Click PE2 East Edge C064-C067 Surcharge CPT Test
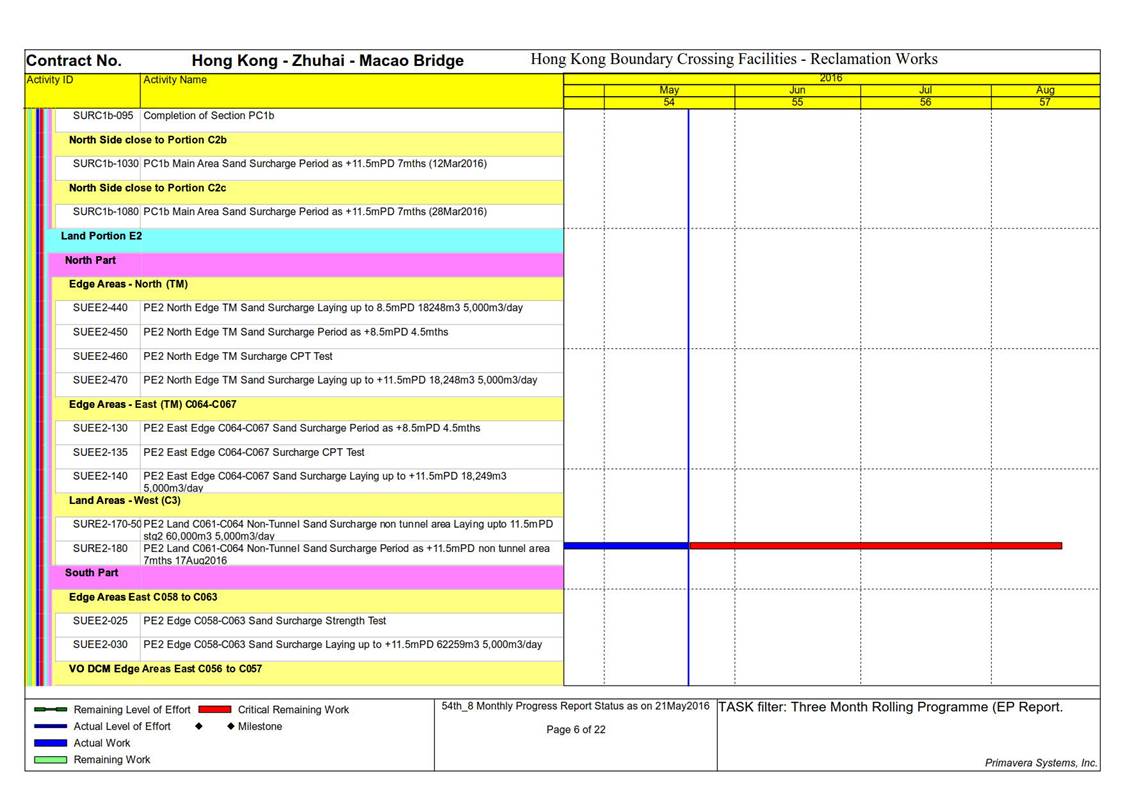Screen dimensions: 1123x794 (x=254, y=452)
